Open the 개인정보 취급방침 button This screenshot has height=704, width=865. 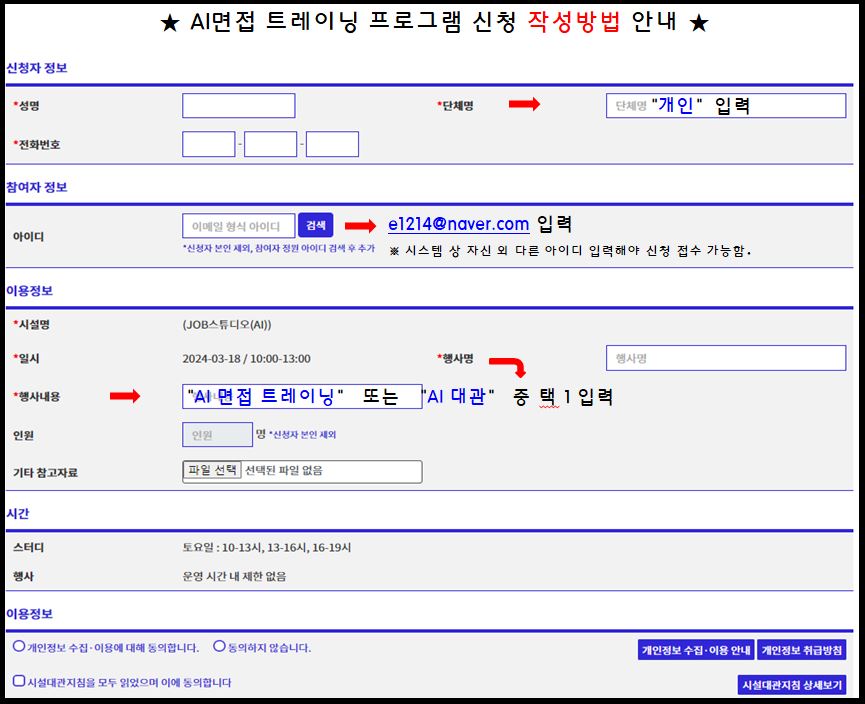[x=802, y=650]
